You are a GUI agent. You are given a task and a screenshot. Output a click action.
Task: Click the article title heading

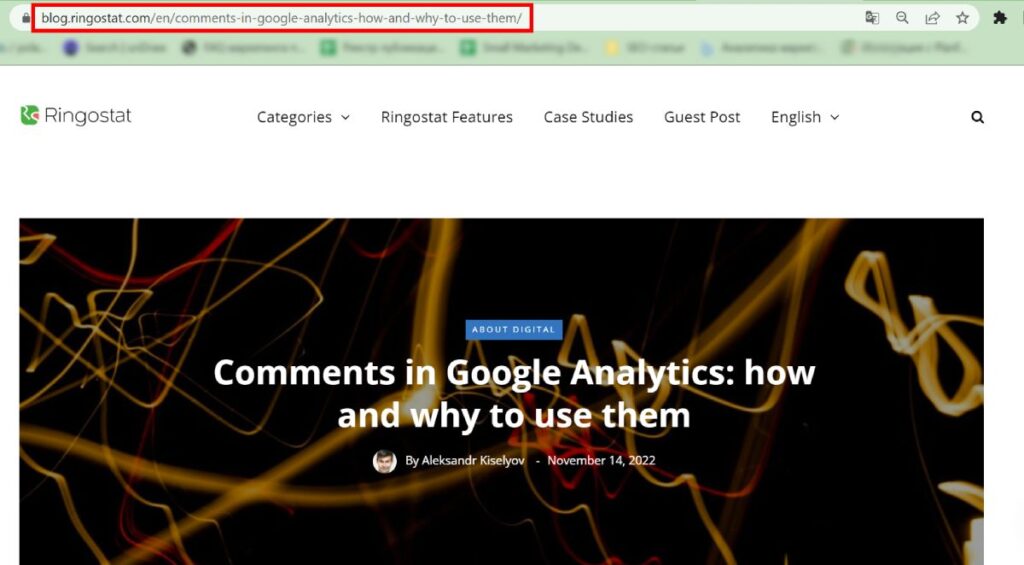514,393
